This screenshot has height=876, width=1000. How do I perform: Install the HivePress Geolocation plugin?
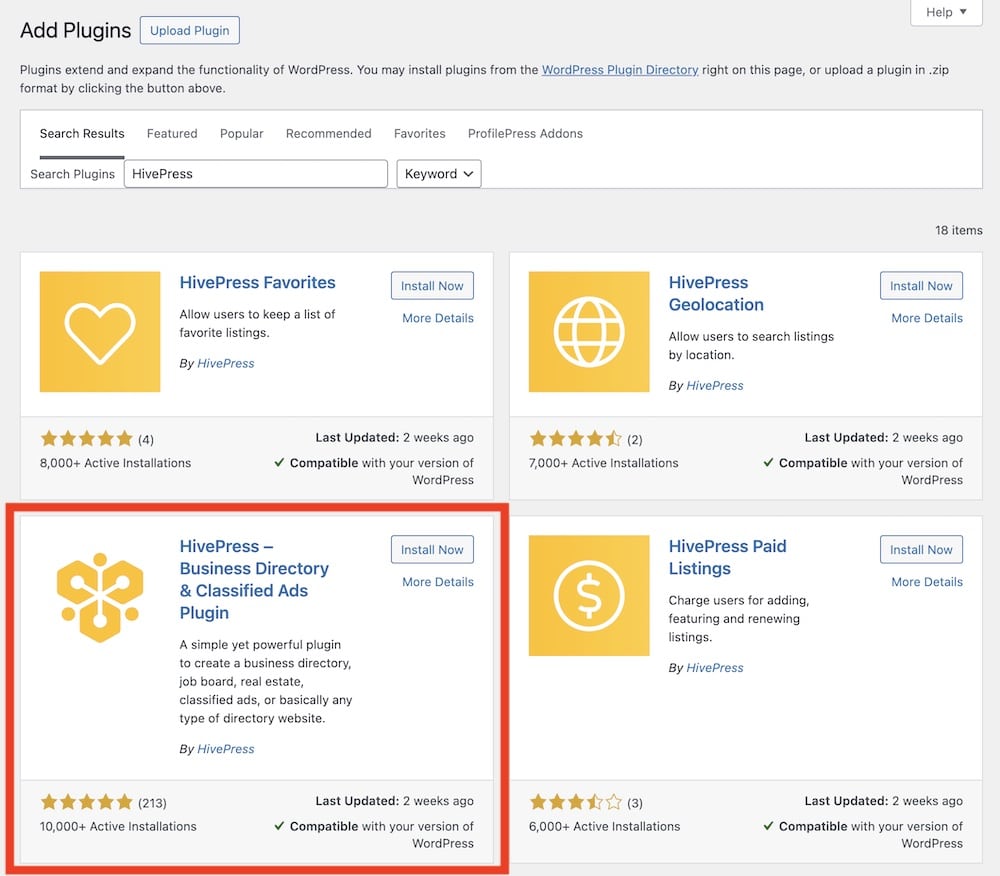pos(922,286)
